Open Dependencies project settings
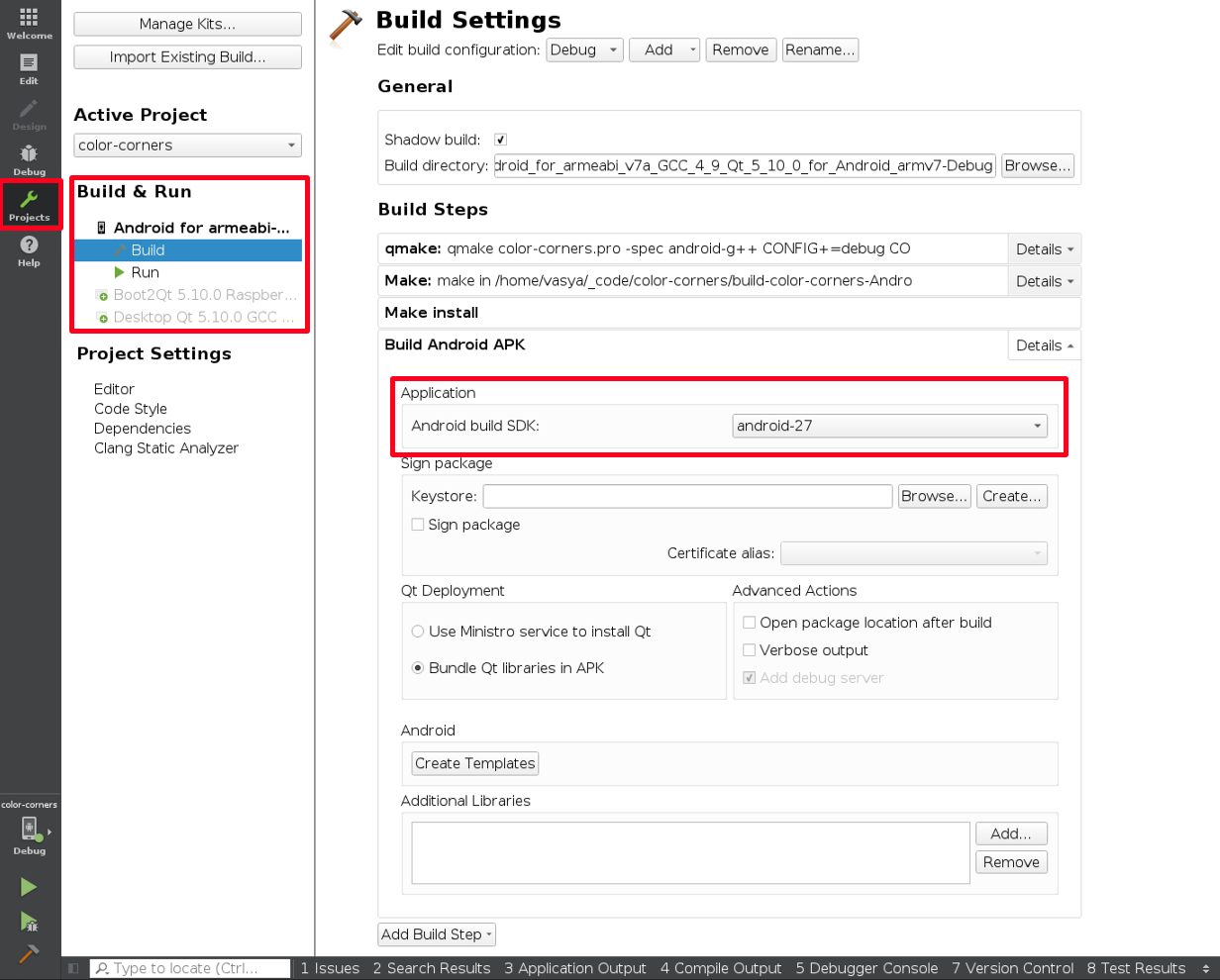 pos(143,429)
